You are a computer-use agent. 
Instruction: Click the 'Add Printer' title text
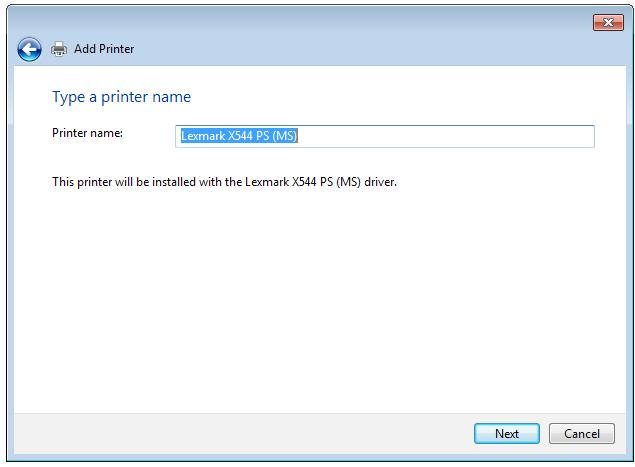click(104, 49)
